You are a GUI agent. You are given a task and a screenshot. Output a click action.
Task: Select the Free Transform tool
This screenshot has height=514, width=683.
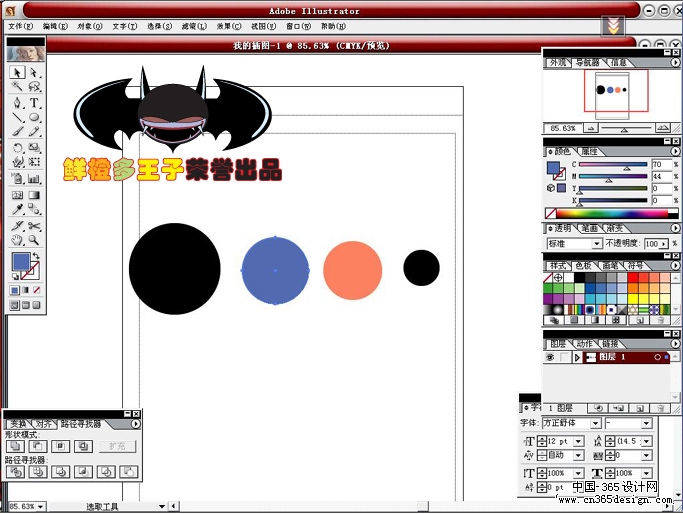point(34,162)
